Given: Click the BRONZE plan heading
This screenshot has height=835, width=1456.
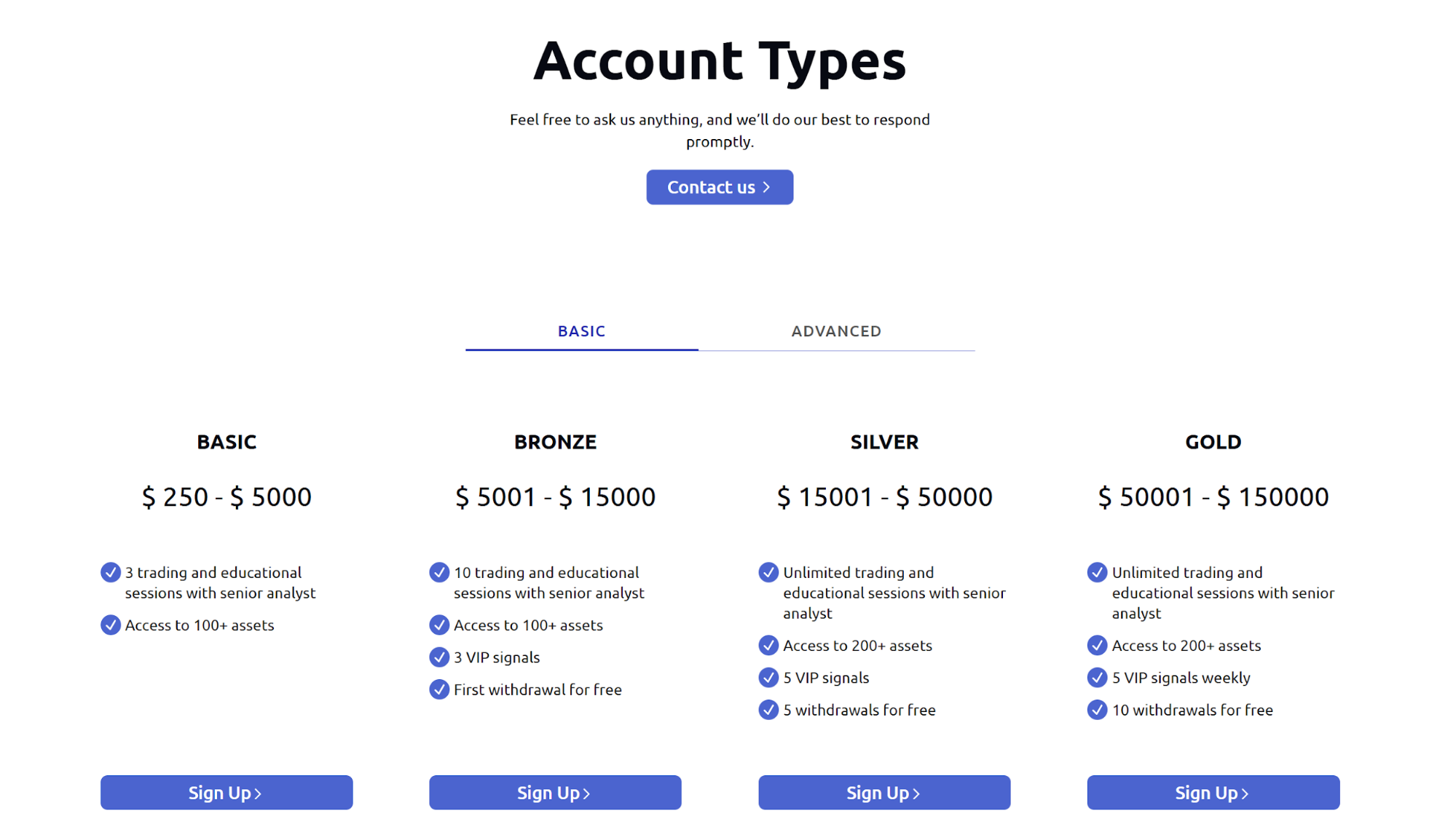Looking at the screenshot, I should click(x=555, y=442).
